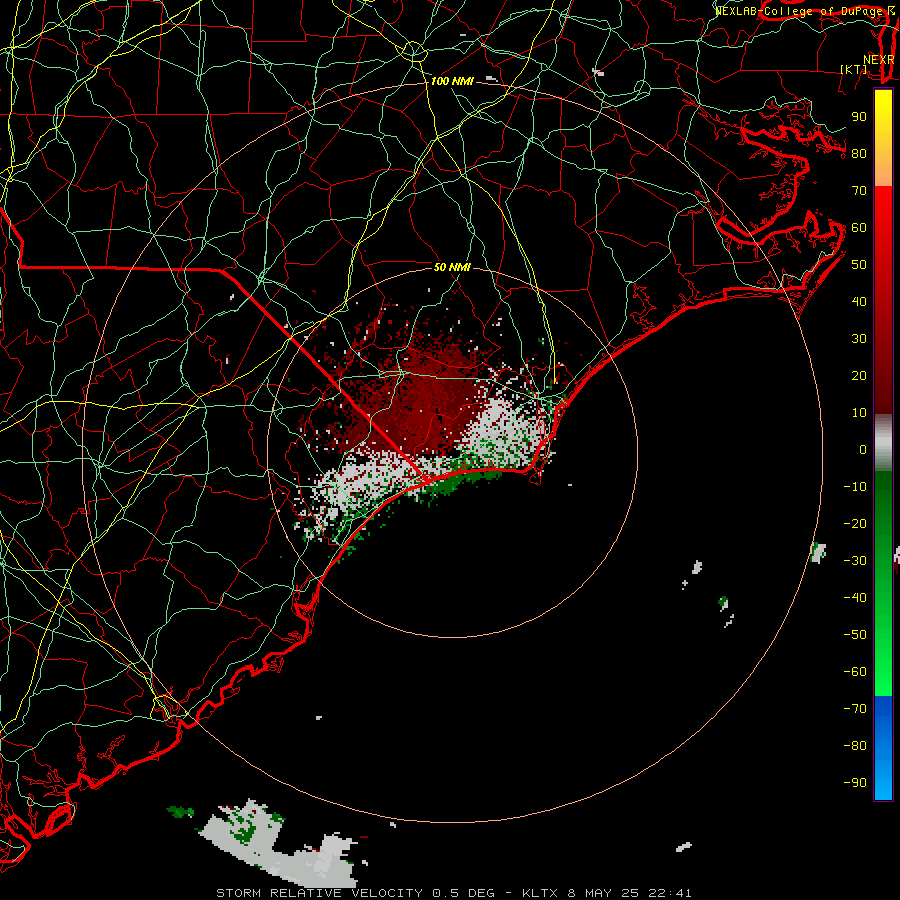Image resolution: width=900 pixels, height=900 pixels.
Task: Click the -90 value on the velocity scale
Action: 855,782
